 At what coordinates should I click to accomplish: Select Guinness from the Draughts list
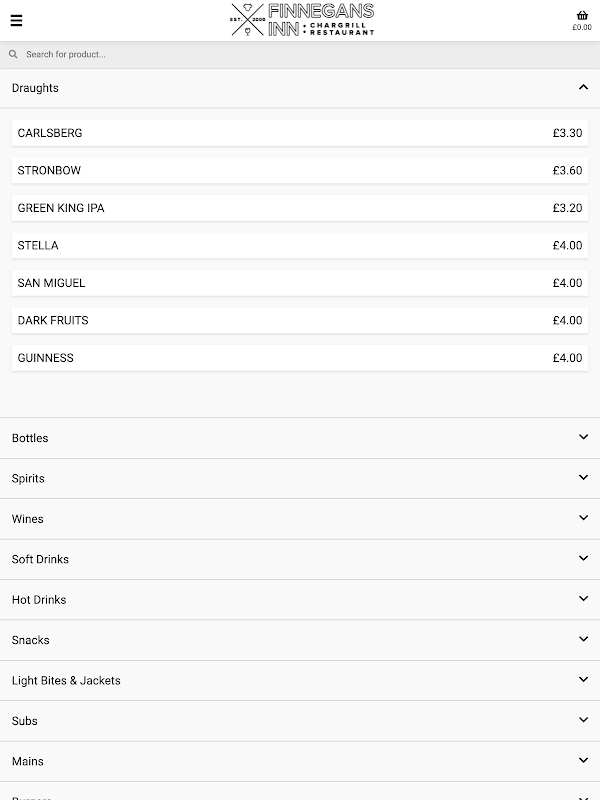click(x=300, y=358)
